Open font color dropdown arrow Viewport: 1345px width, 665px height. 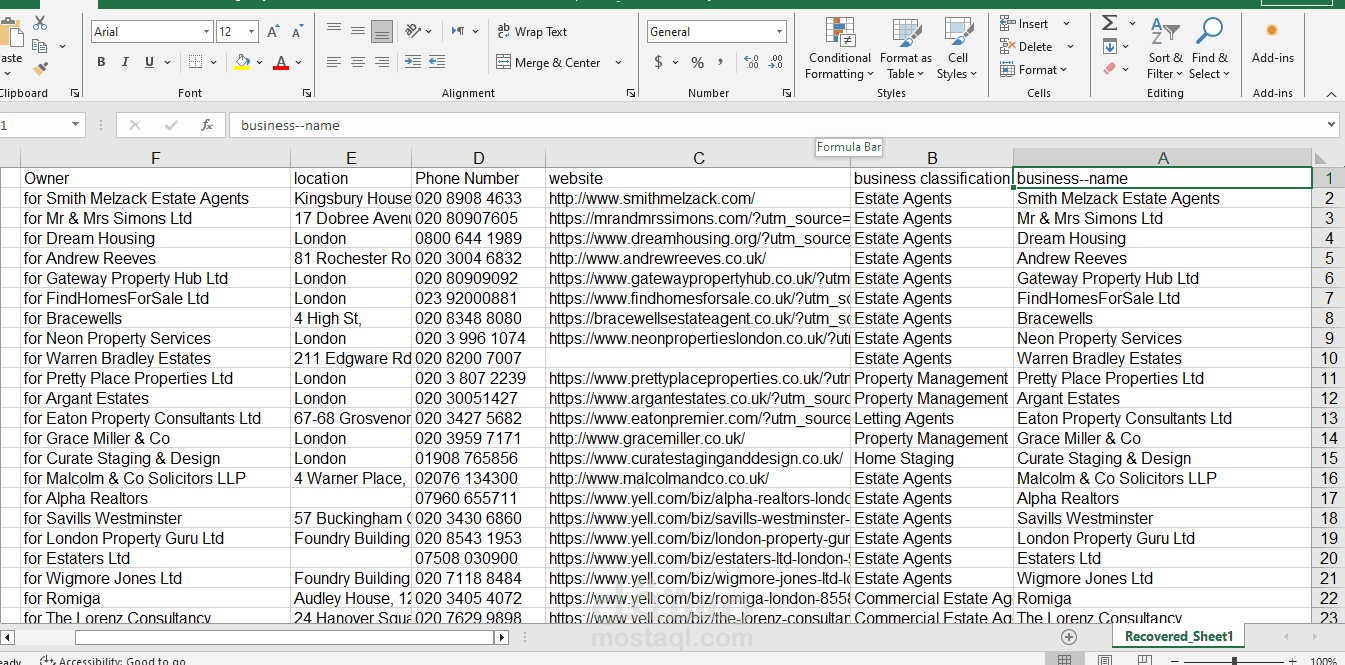299,62
